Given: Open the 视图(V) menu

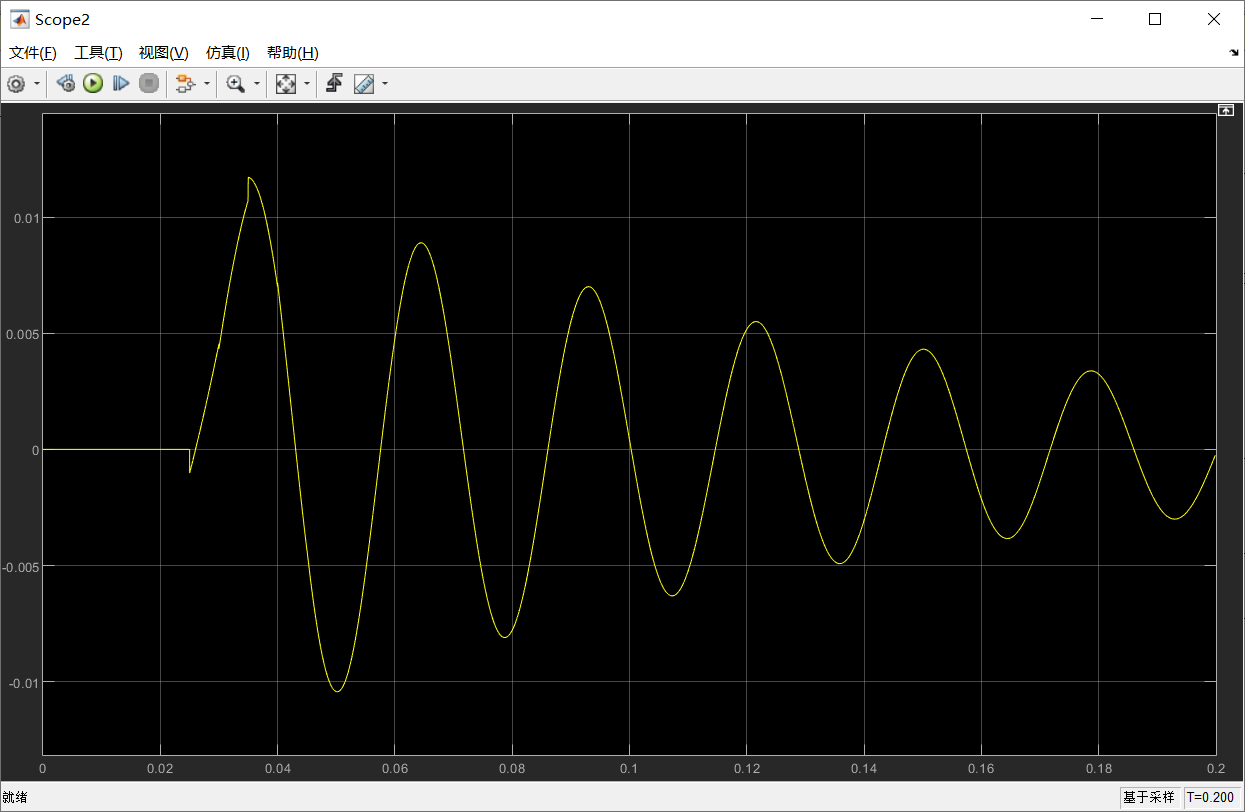Looking at the screenshot, I should tap(163, 53).
